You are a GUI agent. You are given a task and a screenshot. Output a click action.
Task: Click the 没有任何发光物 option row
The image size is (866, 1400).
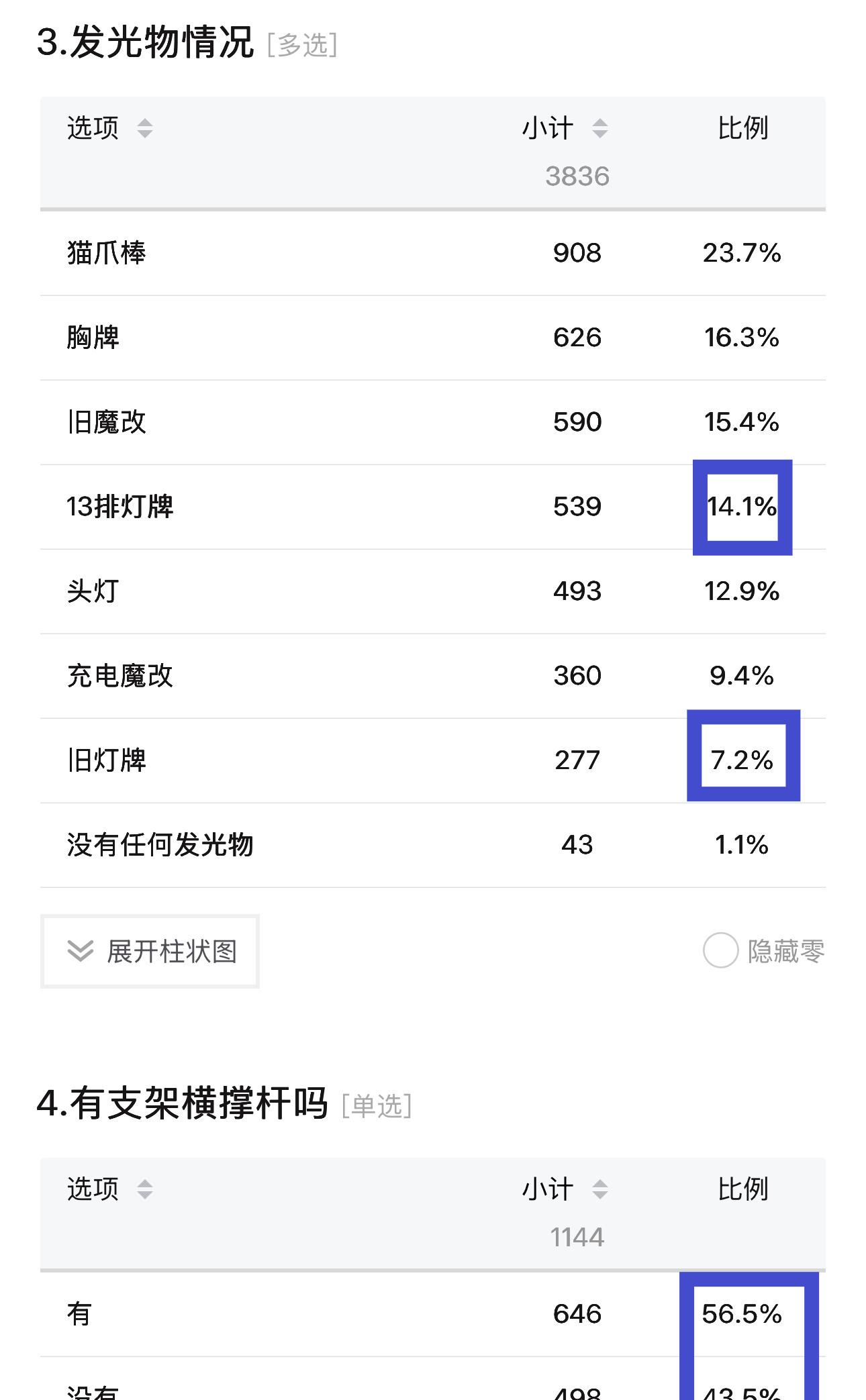433,845
